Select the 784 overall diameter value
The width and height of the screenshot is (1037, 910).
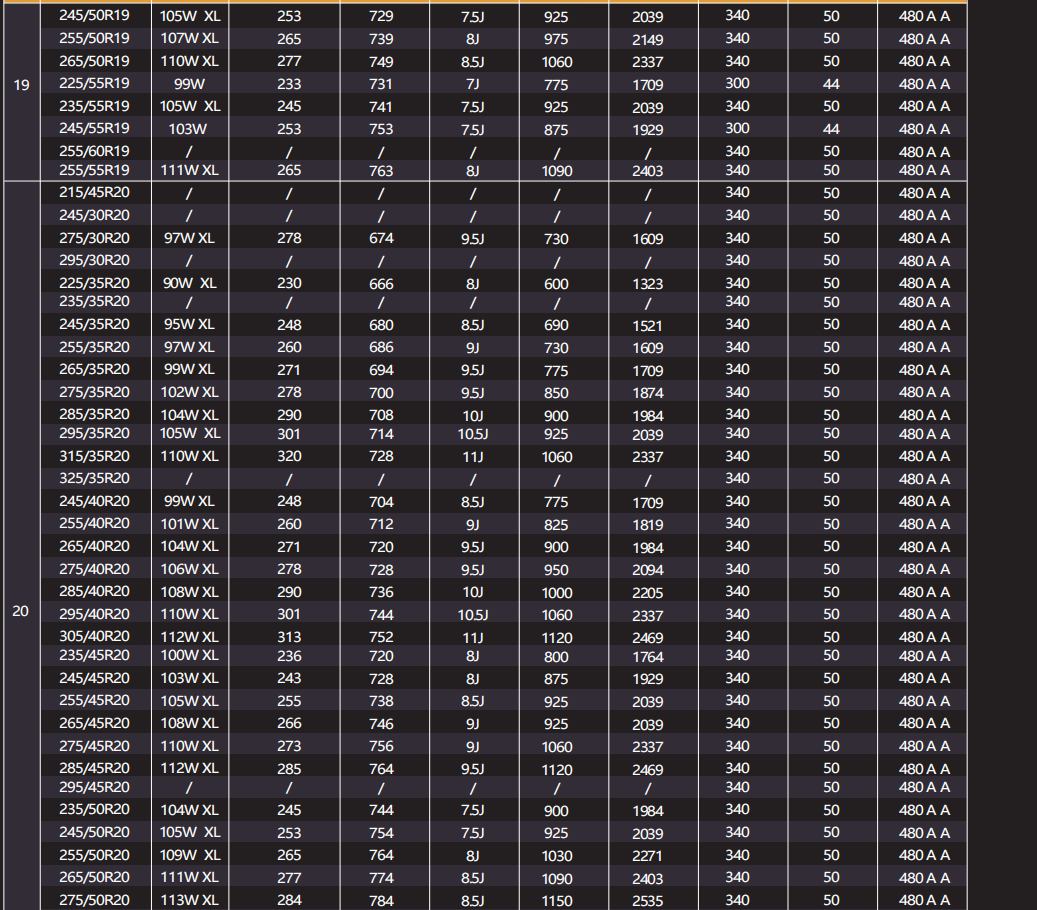pos(381,900)
